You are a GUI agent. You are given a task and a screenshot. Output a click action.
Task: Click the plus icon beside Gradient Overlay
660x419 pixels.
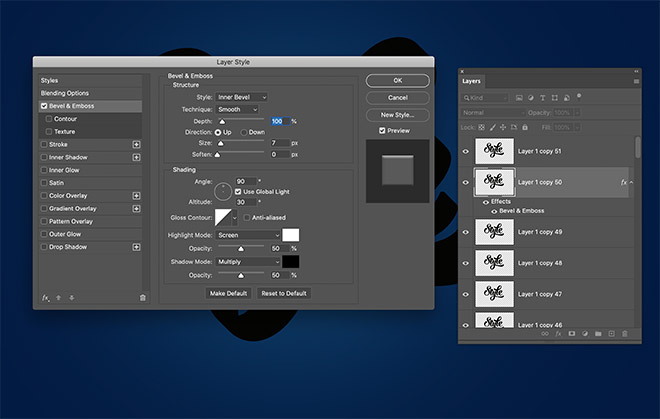(x=136, y=209)
